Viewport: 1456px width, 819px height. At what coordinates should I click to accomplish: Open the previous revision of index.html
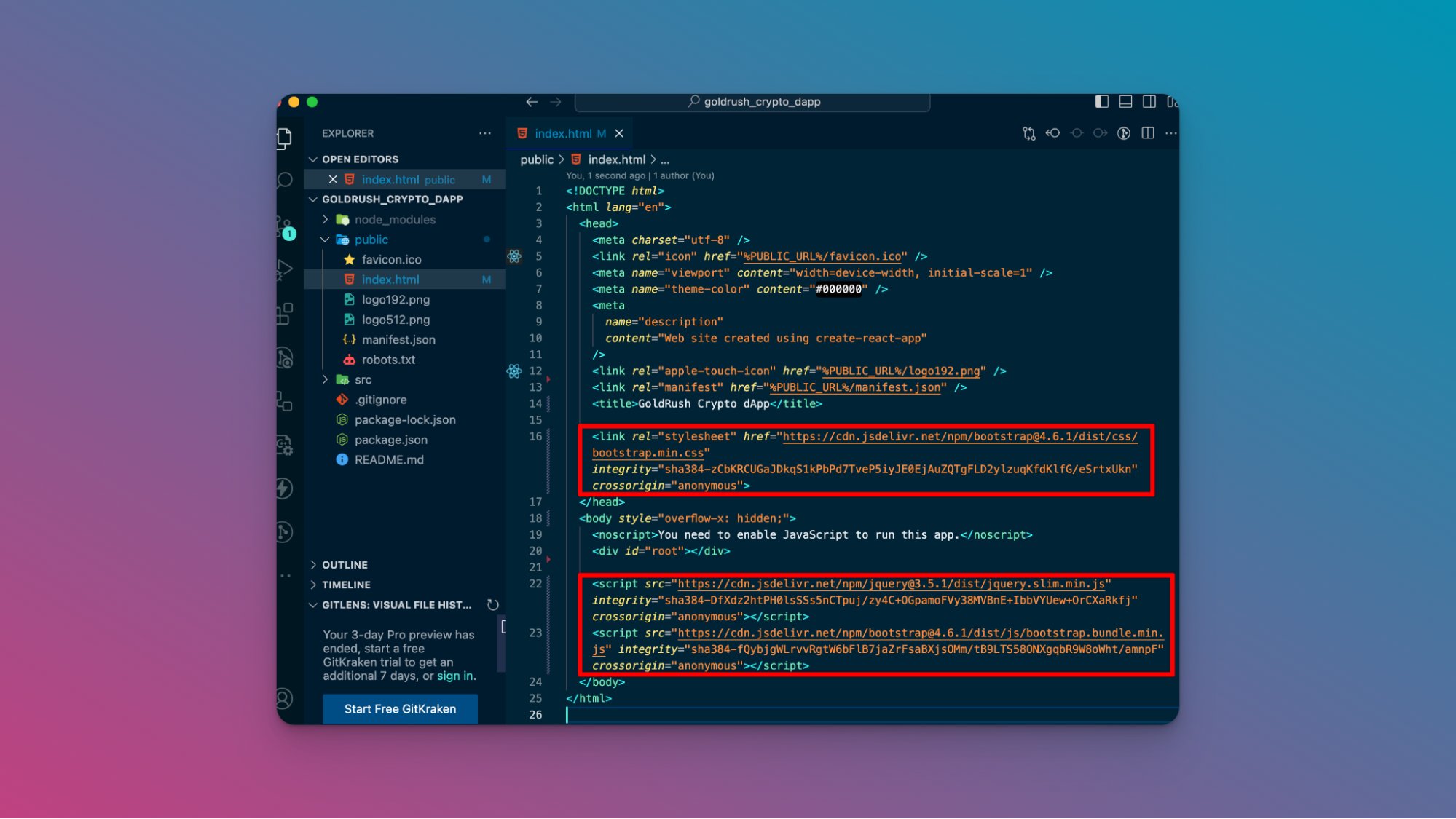click(x=1052, y=133)
